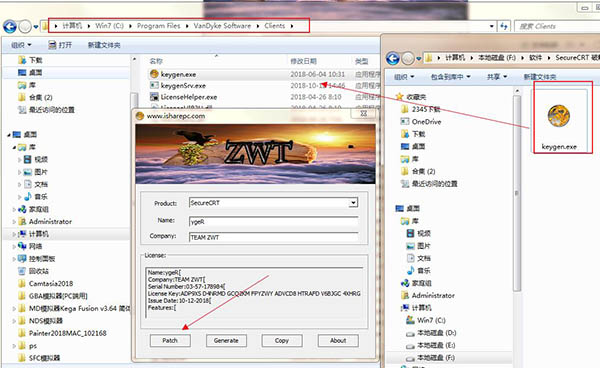This screenshot has height=368, width=600.
Task: Click inside the License text box
Action: [x=254, y=293]
